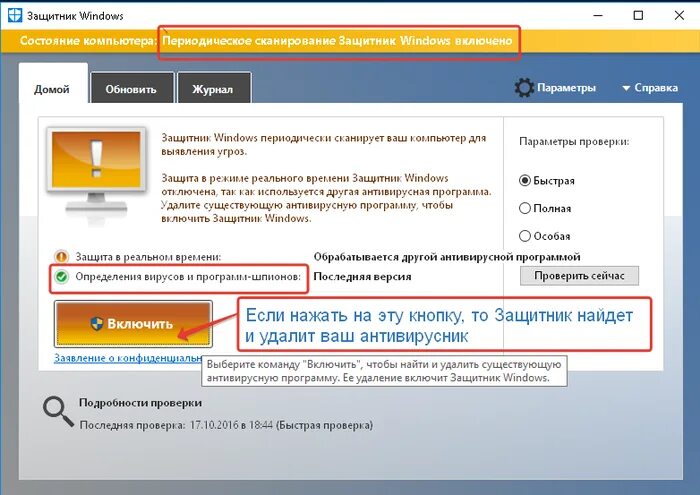The width and height of the screenshot is (700, 495).
Task: Click 'Защита в реальном времени:' label
Action: [148, 257]
